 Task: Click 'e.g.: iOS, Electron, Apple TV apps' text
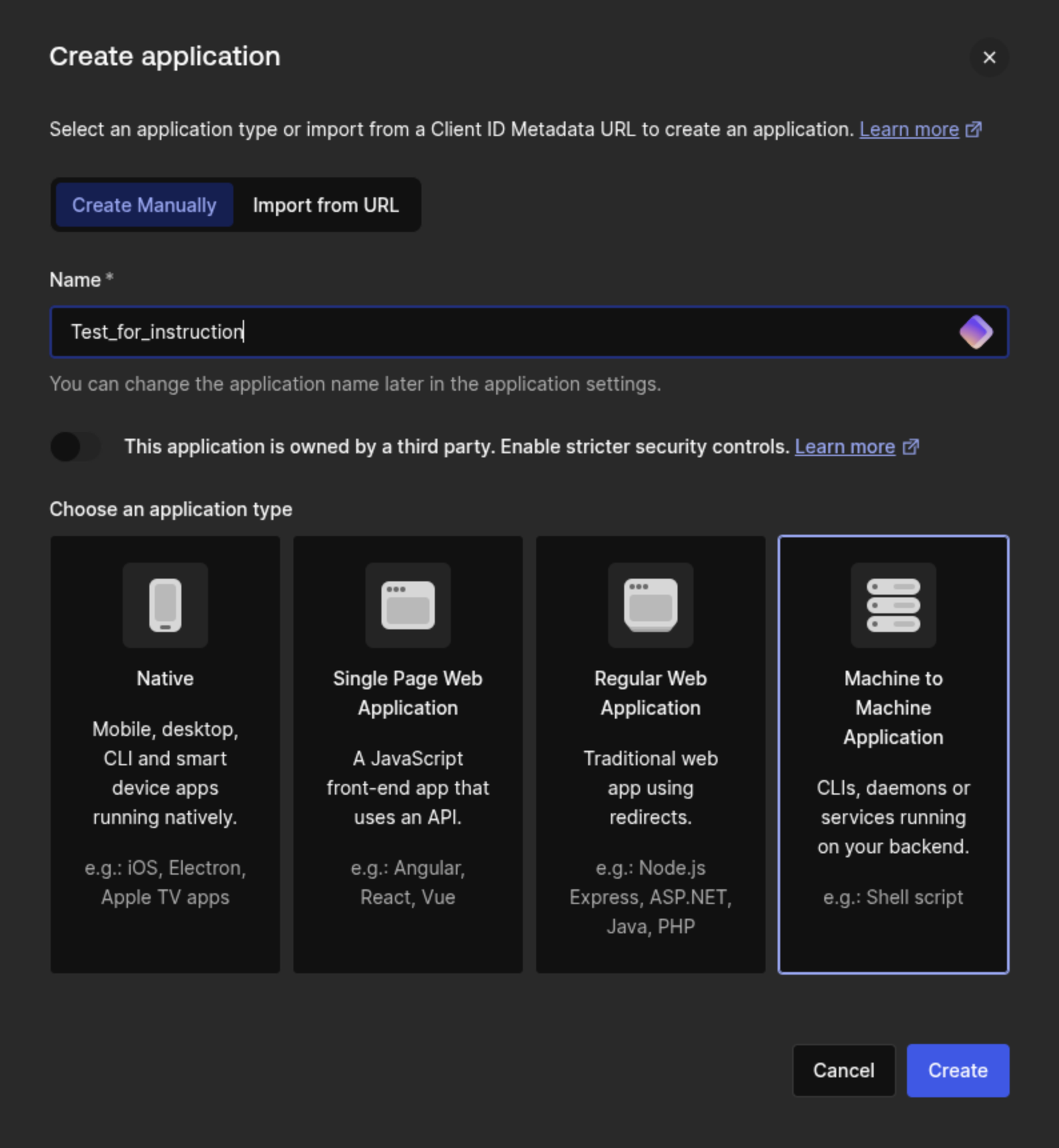pyautogui.click(x=165, y=883)
